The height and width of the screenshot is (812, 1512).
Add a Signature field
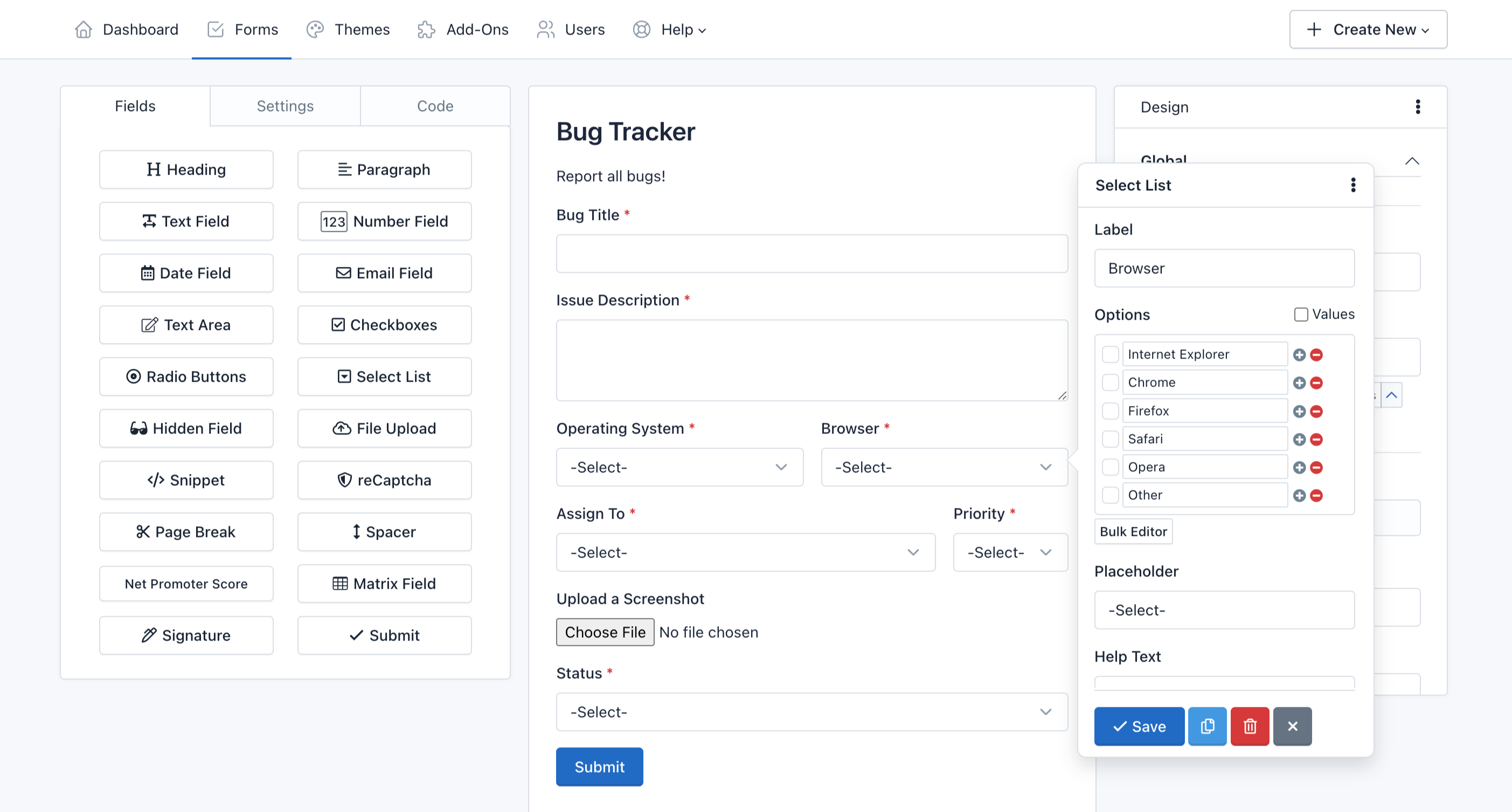click(186, 635)
